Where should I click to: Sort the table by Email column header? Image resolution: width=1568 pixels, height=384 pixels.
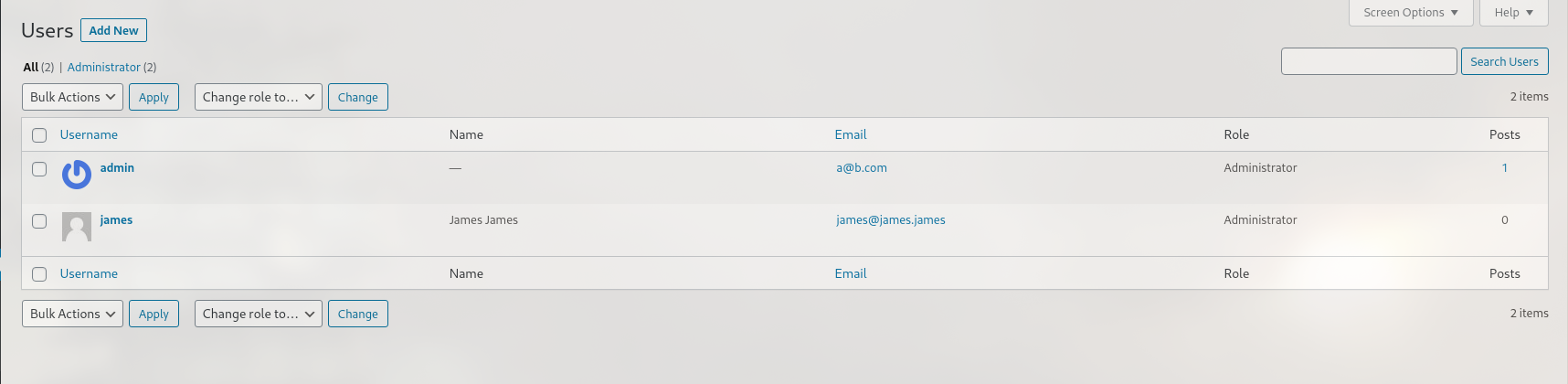coord(850,135)
